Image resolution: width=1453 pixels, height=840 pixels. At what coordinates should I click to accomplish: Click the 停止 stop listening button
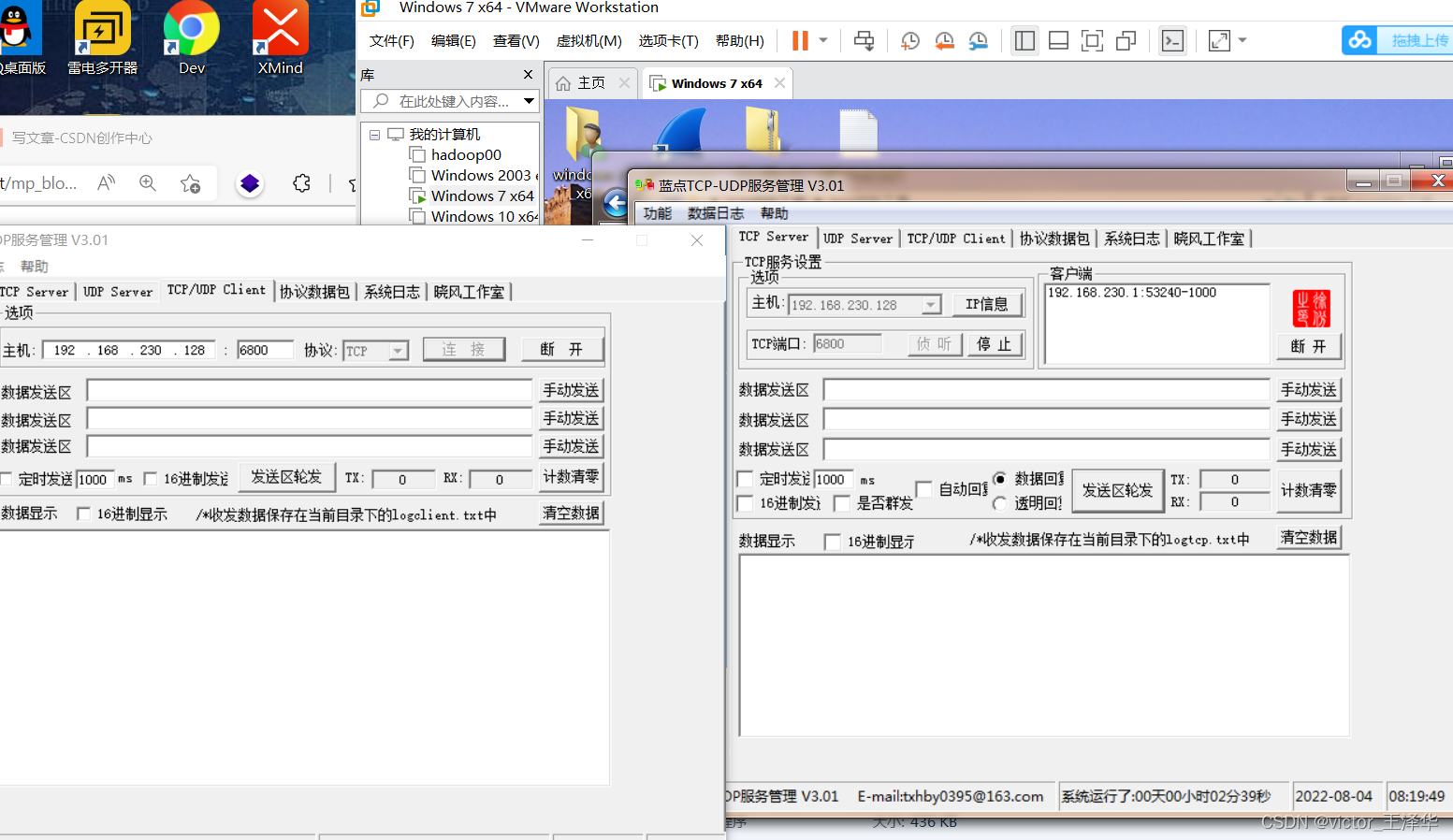(x=995, y=343)
